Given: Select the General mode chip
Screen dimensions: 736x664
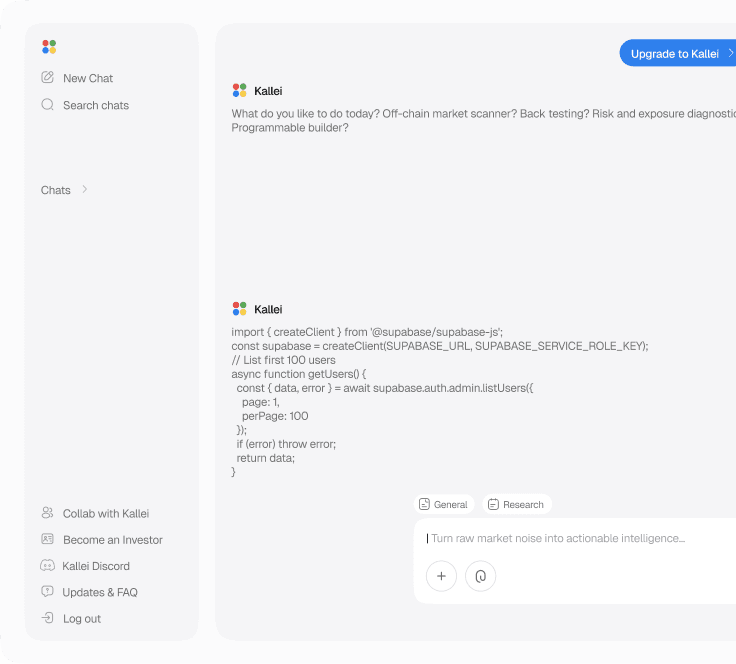Looking at the screenshot, I should coord(443,504).
